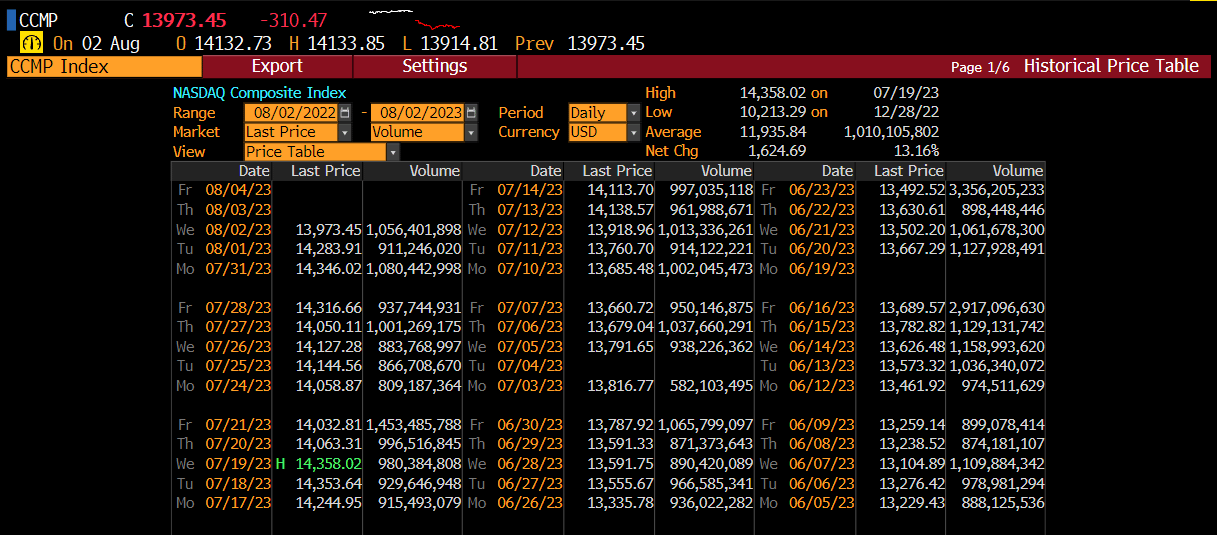
Task: Expand the Volume field dropdown
Action: (471, 132)
